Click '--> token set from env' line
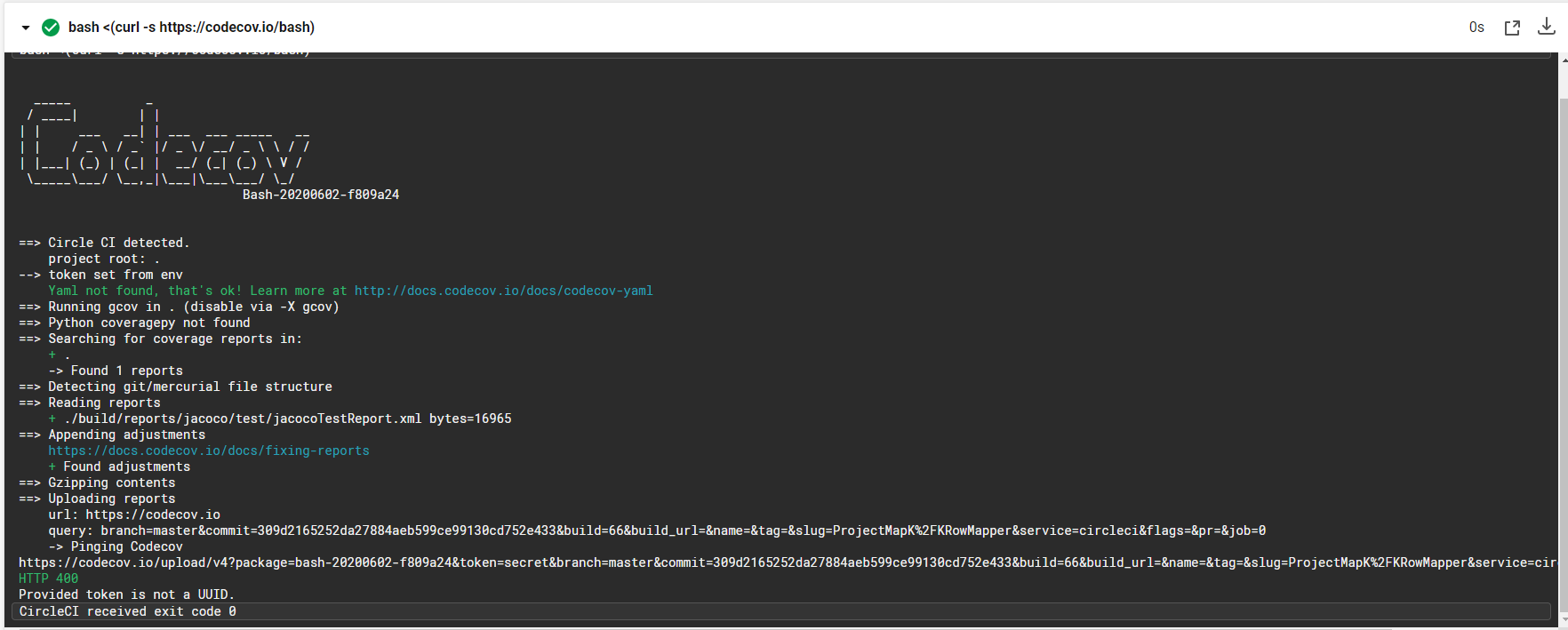The width and height of the screenshot is (1568, 630). (100, 275)
